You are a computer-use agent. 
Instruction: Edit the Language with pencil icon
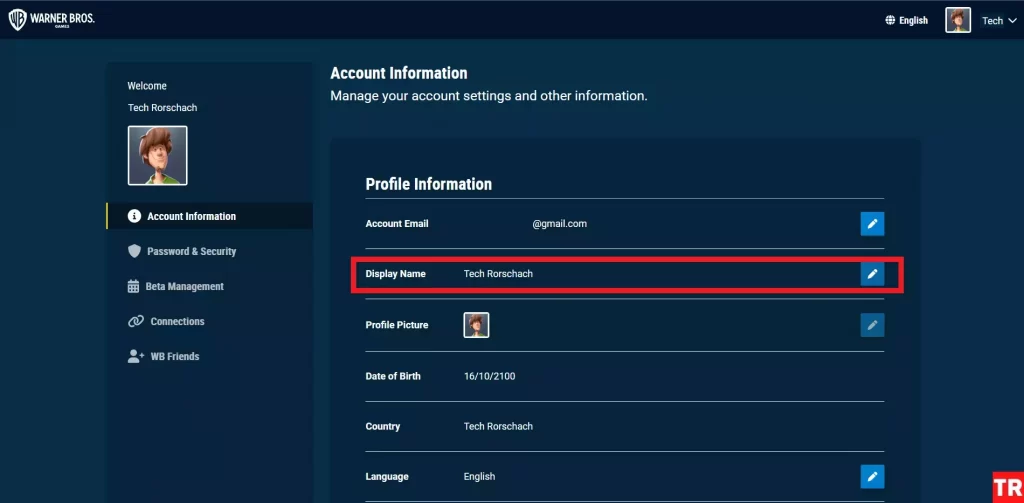(872, 476)
